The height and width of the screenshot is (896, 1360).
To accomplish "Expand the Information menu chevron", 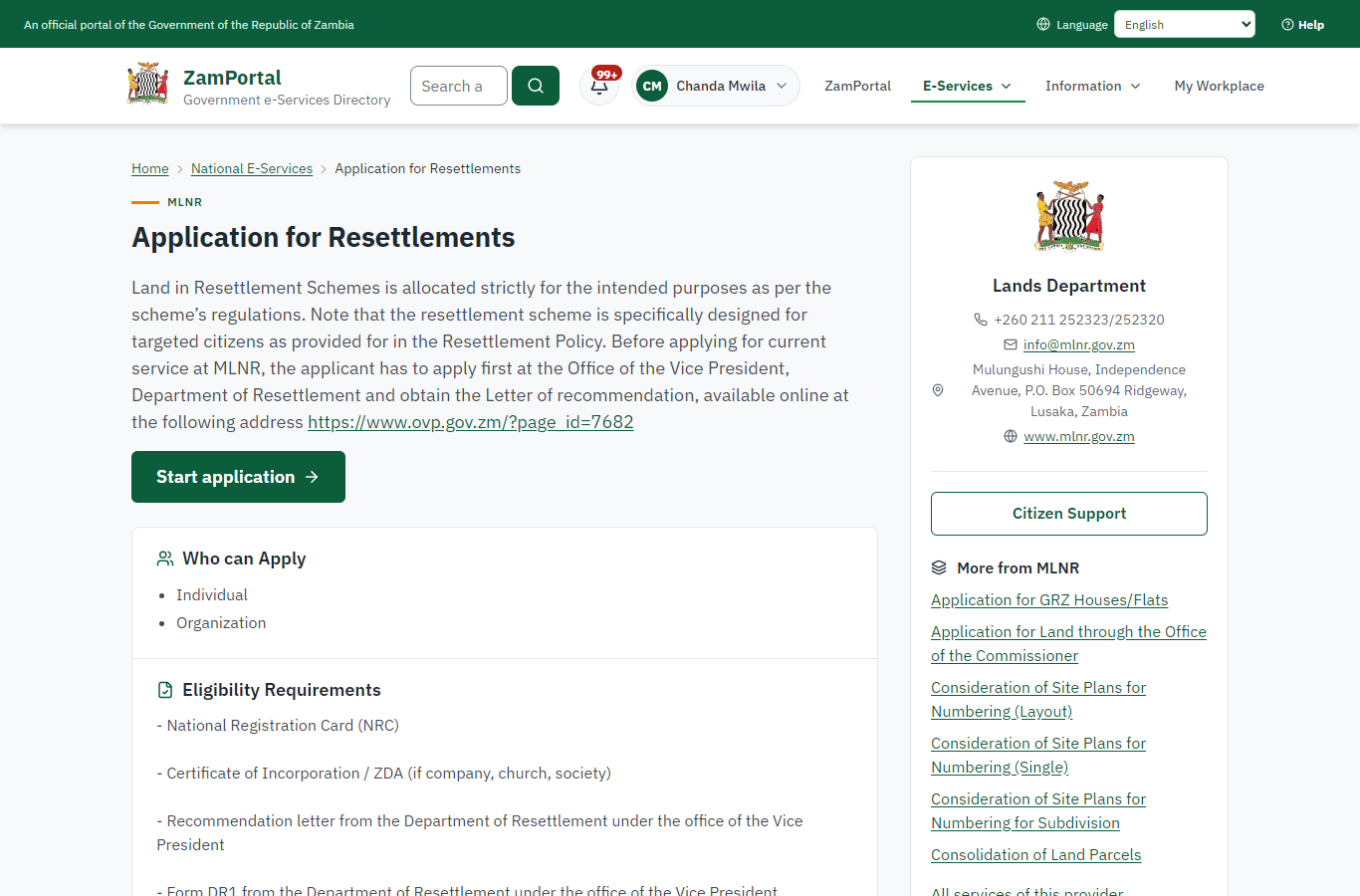I will pyautogui.click(x=1136, y=87).
